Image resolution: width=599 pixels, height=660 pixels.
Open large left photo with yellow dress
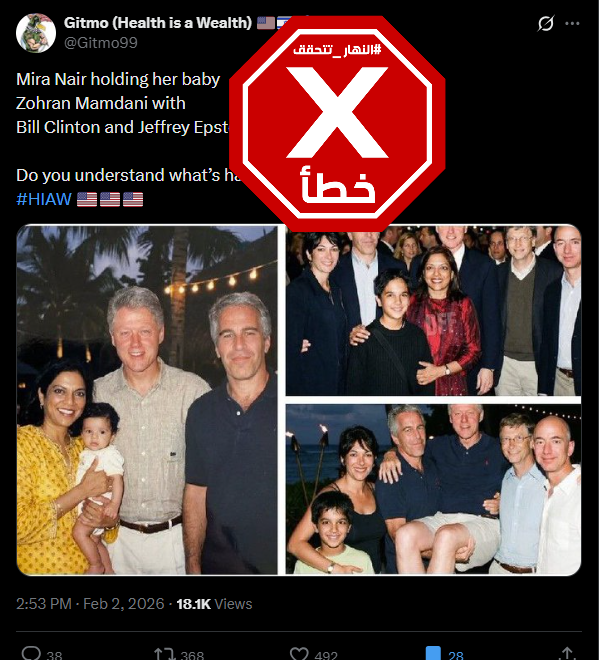coord(147,400)
